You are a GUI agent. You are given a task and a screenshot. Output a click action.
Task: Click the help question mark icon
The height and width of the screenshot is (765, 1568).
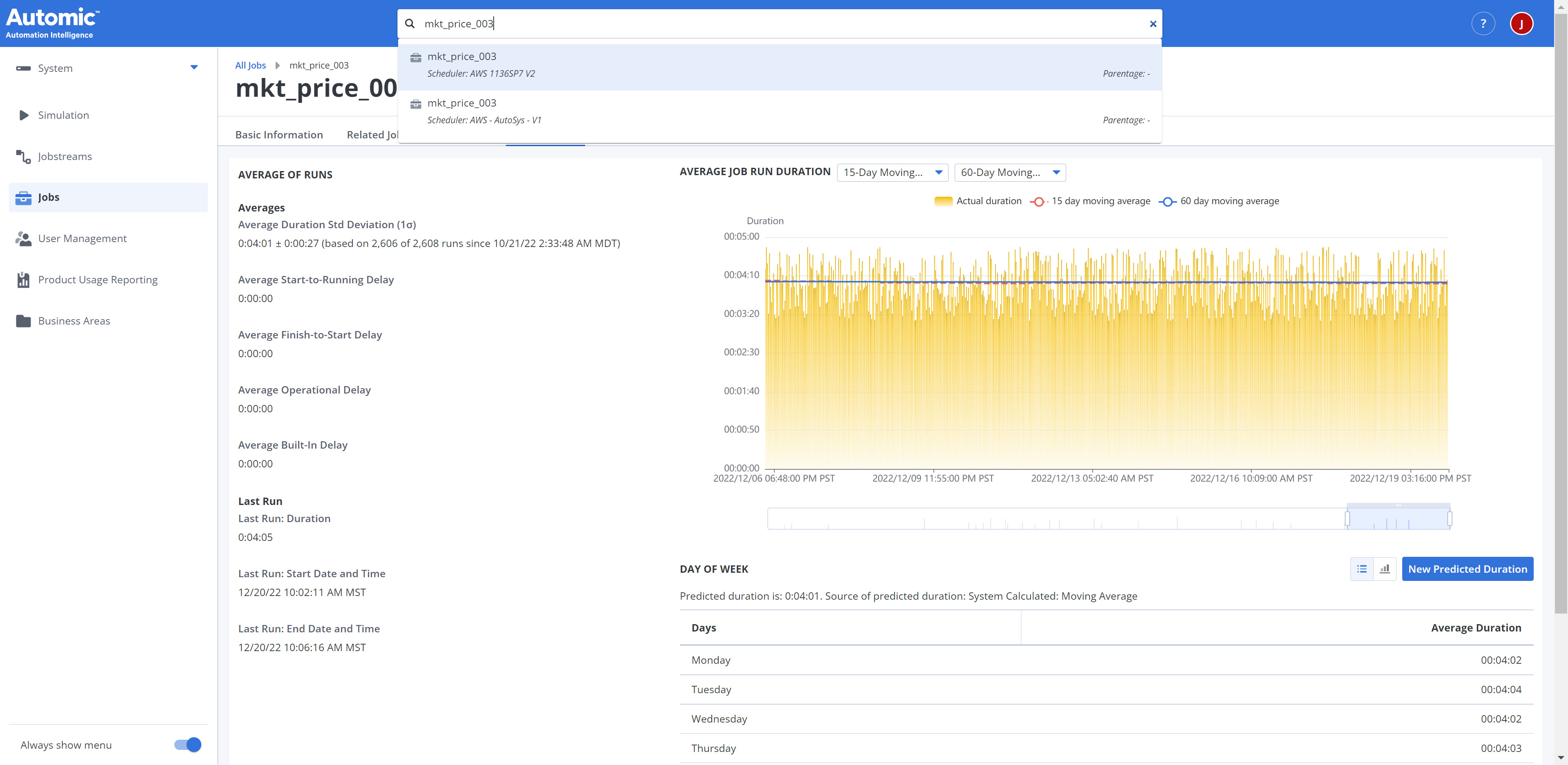pyautogui.click(x=1483, y=24)
